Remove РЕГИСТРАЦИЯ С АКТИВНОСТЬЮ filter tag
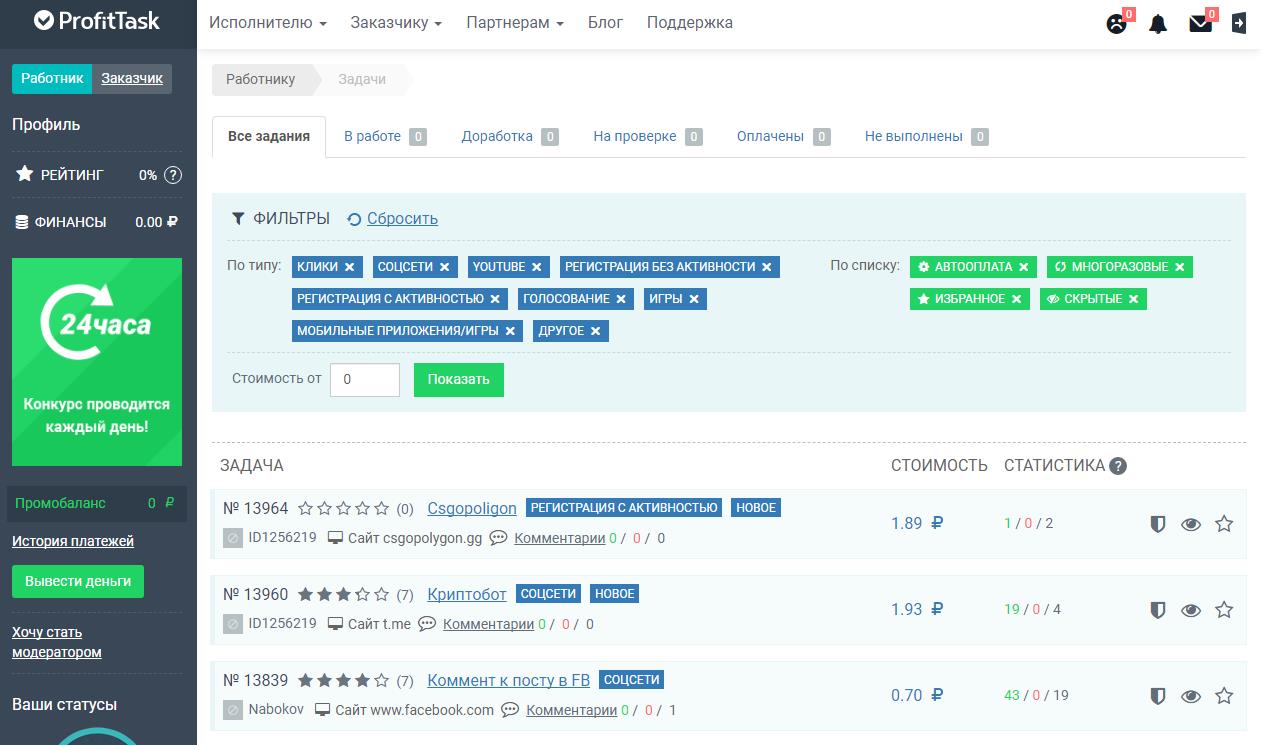The image size is (1261, 745). click(x=496, y=299)
